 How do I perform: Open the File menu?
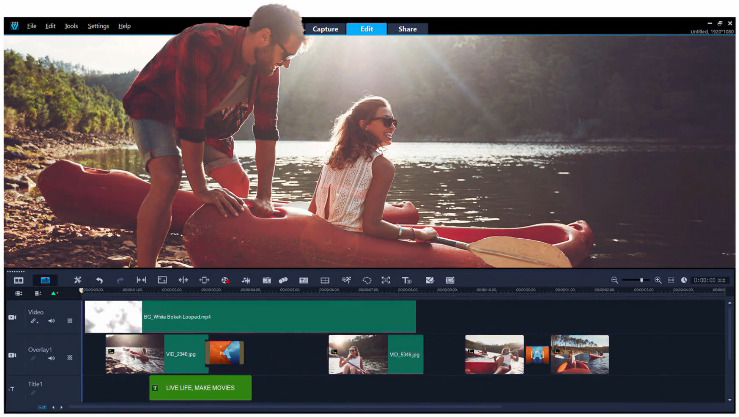(32, 26)
